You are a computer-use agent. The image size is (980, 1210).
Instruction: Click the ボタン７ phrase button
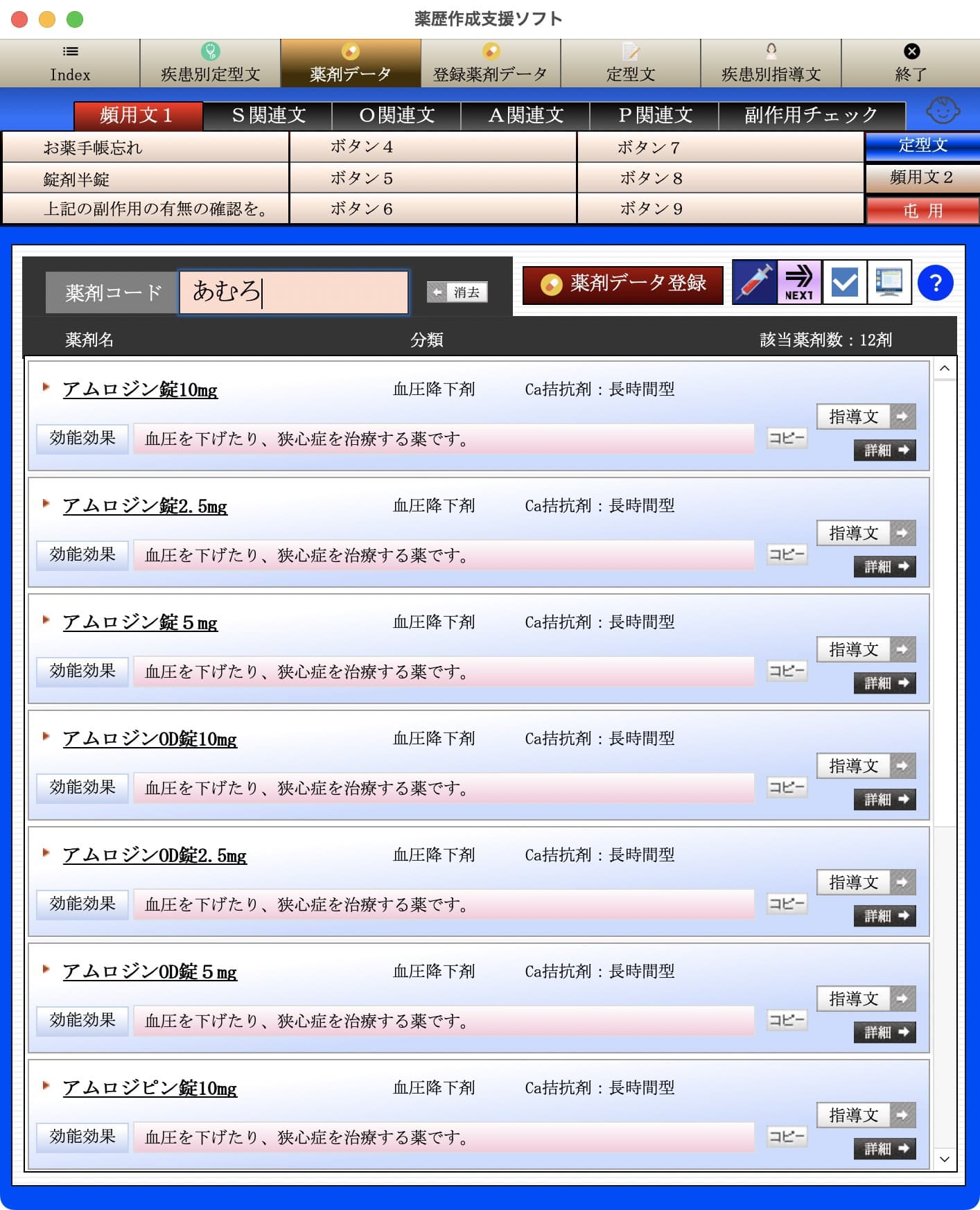pos(721,147)
